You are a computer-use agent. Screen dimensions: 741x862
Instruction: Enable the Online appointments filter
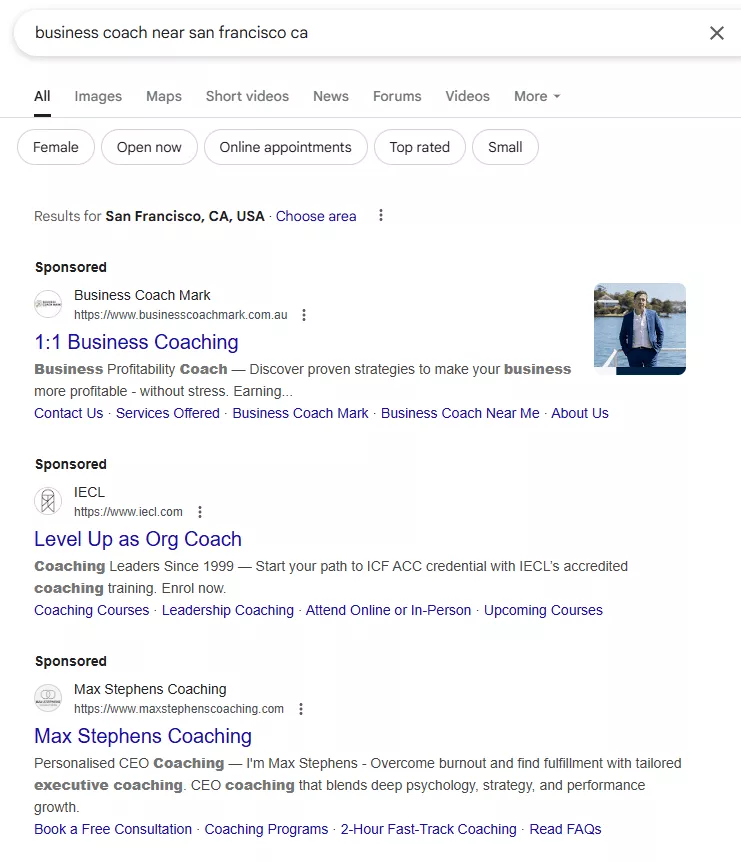pyautogui.click(x=285, y=146)
